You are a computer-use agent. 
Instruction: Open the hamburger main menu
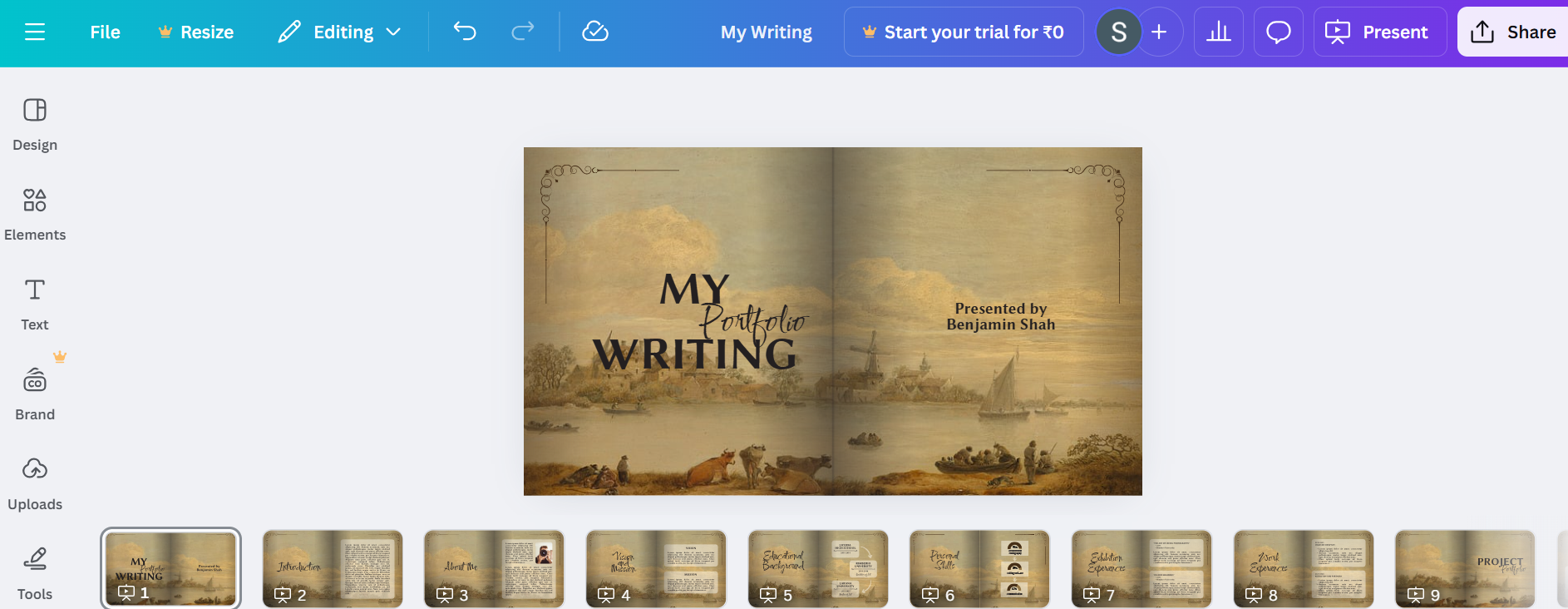(35, 32)
